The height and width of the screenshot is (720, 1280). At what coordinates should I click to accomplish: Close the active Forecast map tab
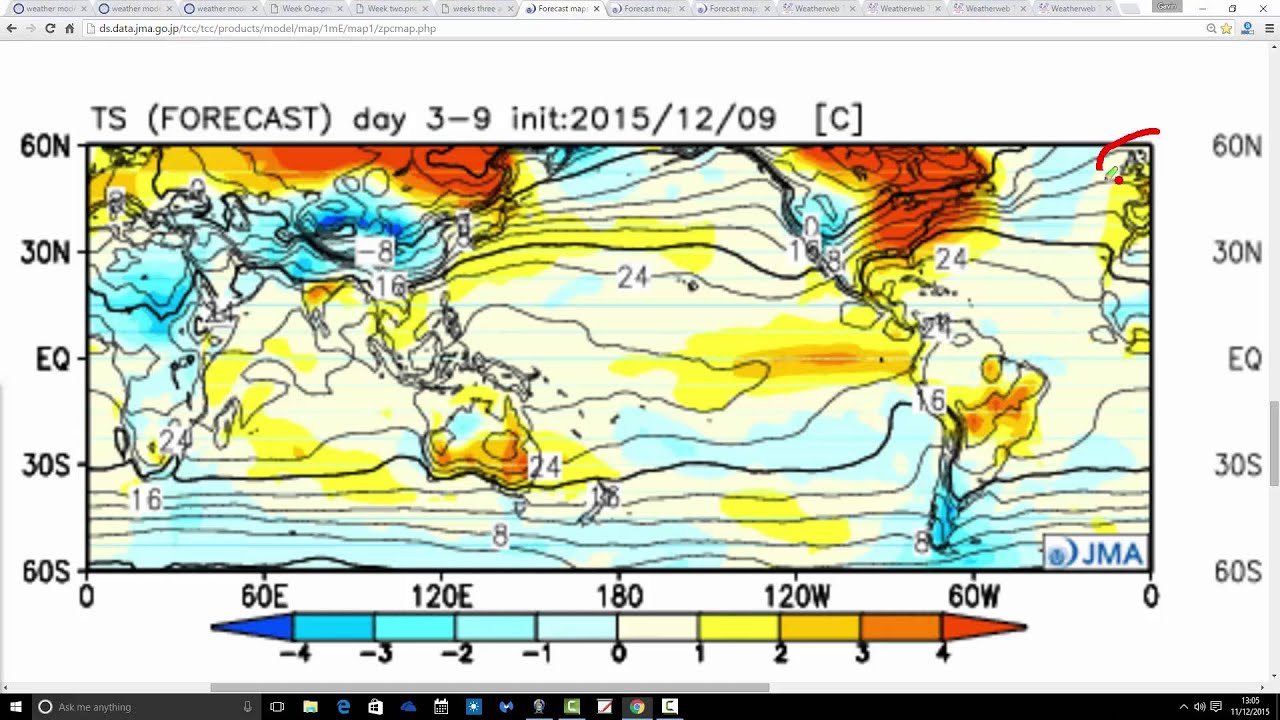coord(597,9)
